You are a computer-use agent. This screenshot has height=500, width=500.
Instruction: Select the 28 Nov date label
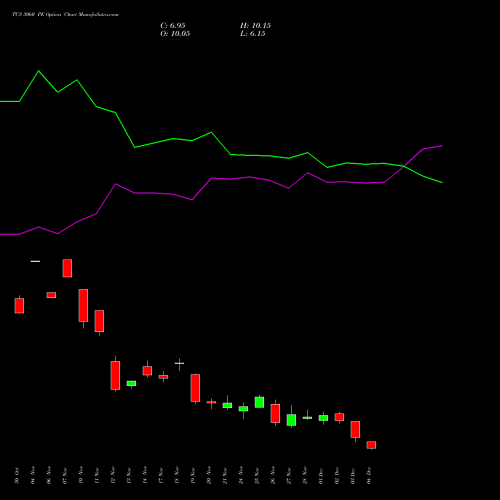[x=305, y=476]
